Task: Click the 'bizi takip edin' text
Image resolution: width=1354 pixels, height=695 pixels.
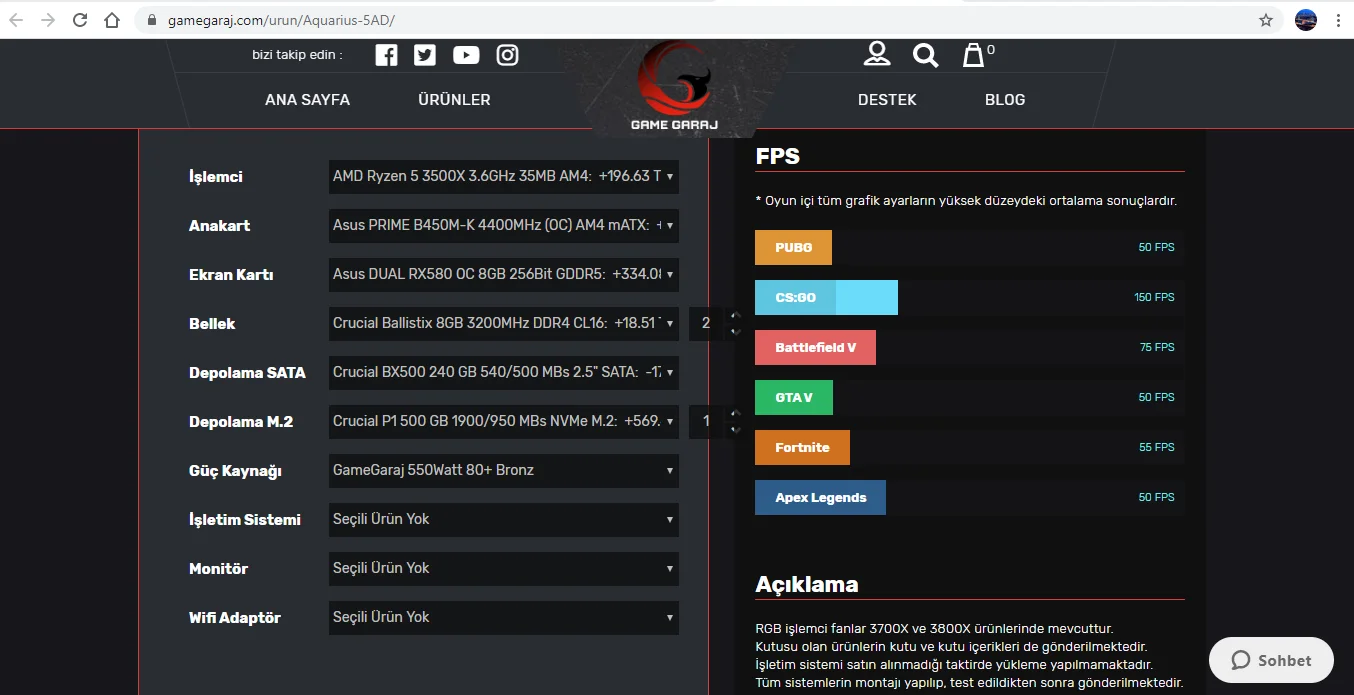Action: coord(297,55)
